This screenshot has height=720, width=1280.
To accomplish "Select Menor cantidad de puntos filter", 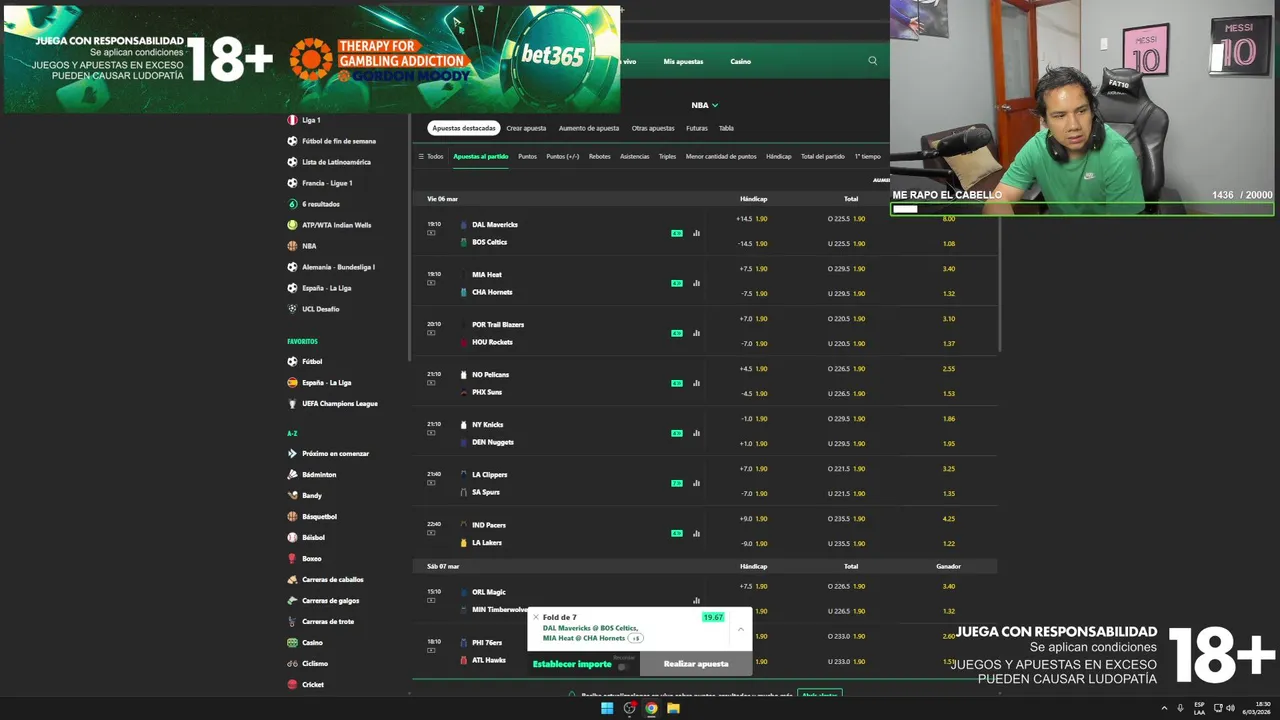I will (721, 156).
